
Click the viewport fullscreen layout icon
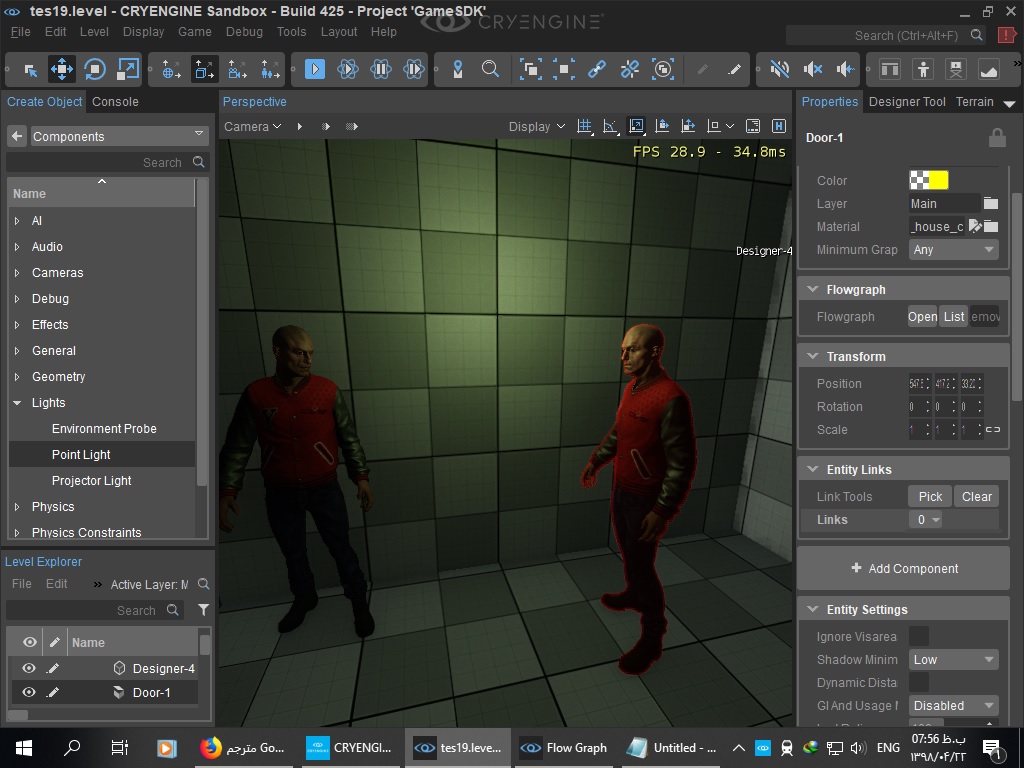click(753, 126)
